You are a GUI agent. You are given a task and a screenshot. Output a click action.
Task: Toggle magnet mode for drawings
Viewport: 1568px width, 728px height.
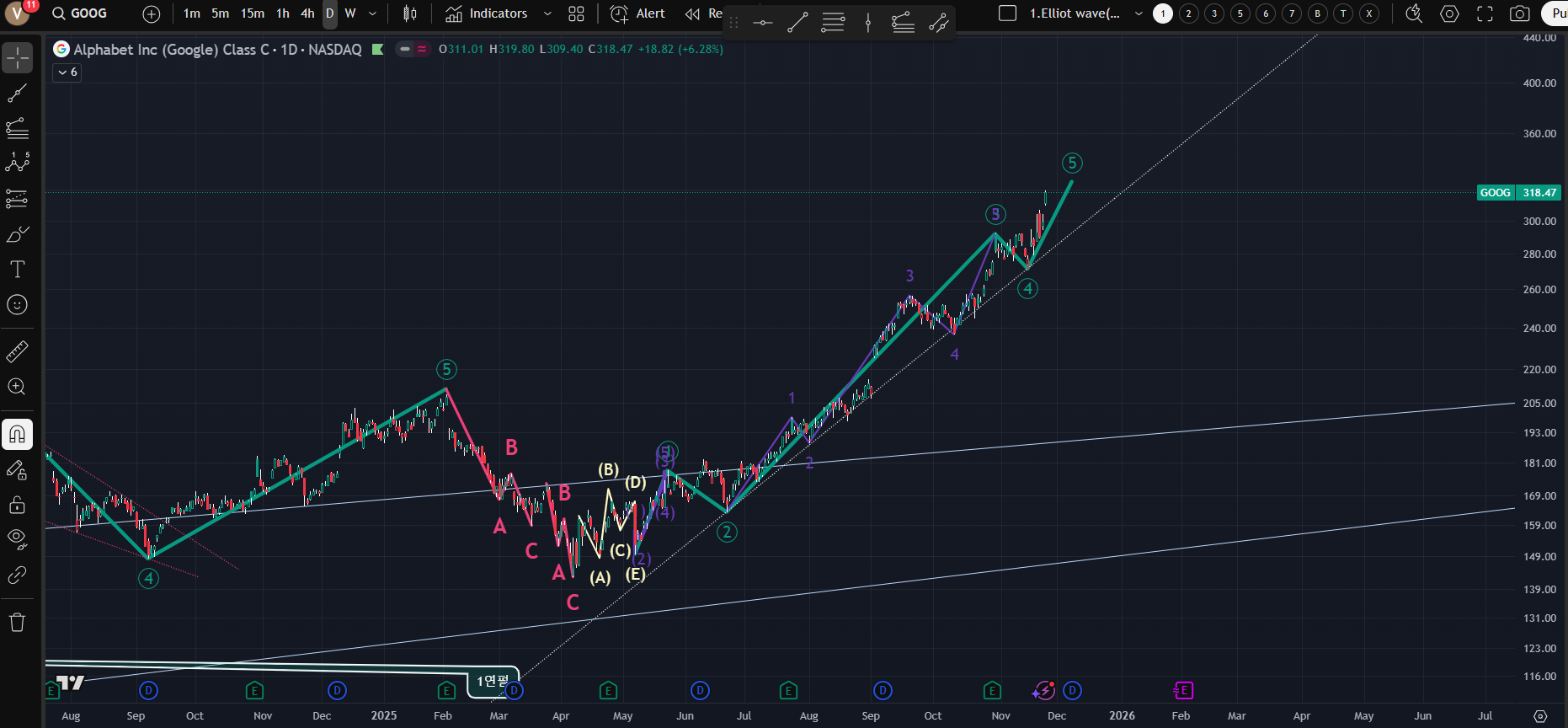click(x=17, y=435)
